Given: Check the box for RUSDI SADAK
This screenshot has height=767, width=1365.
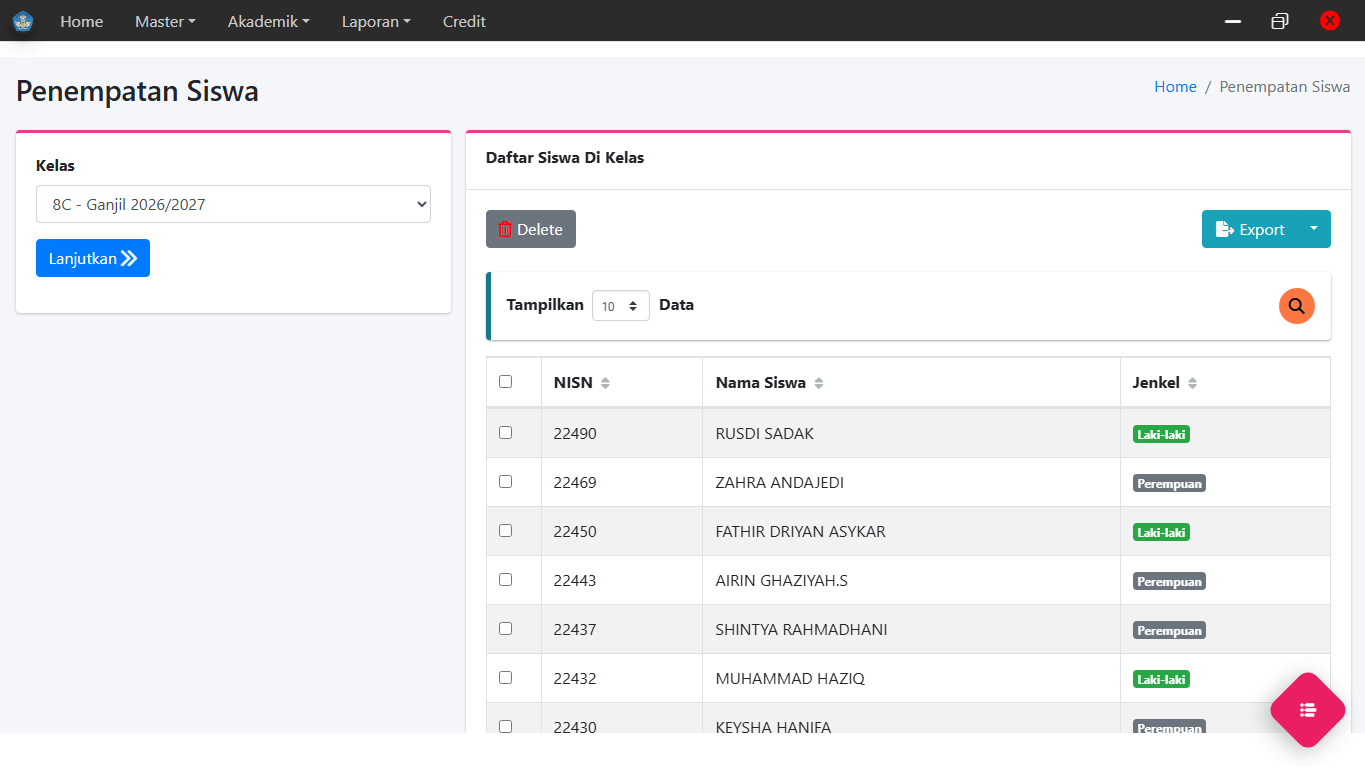Looking at the screenshot, I should (505, 433).
